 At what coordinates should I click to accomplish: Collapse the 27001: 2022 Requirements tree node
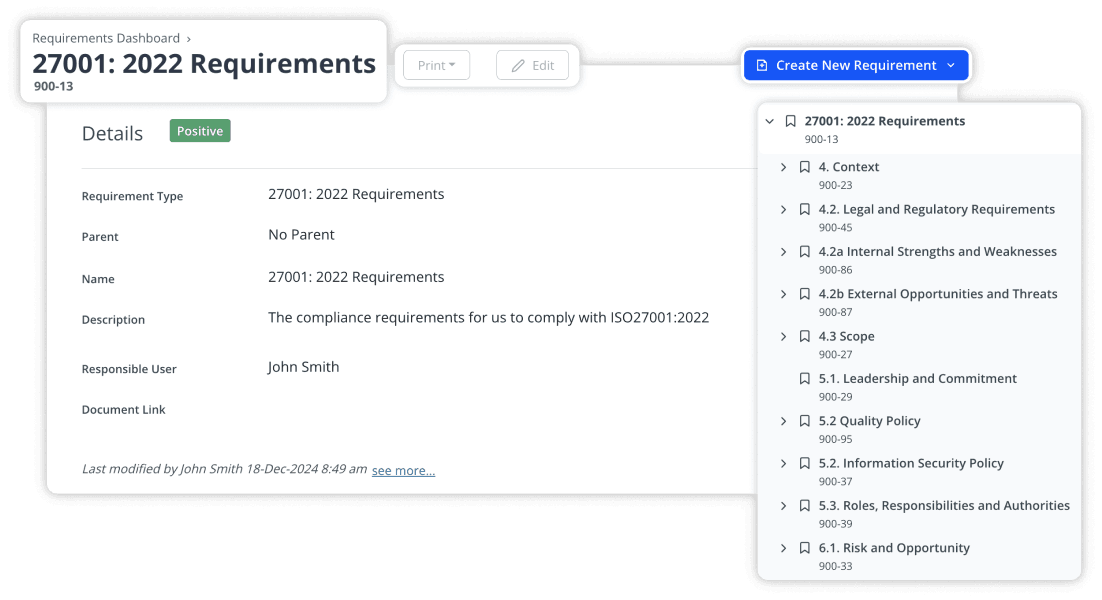[x=769, y=120]
